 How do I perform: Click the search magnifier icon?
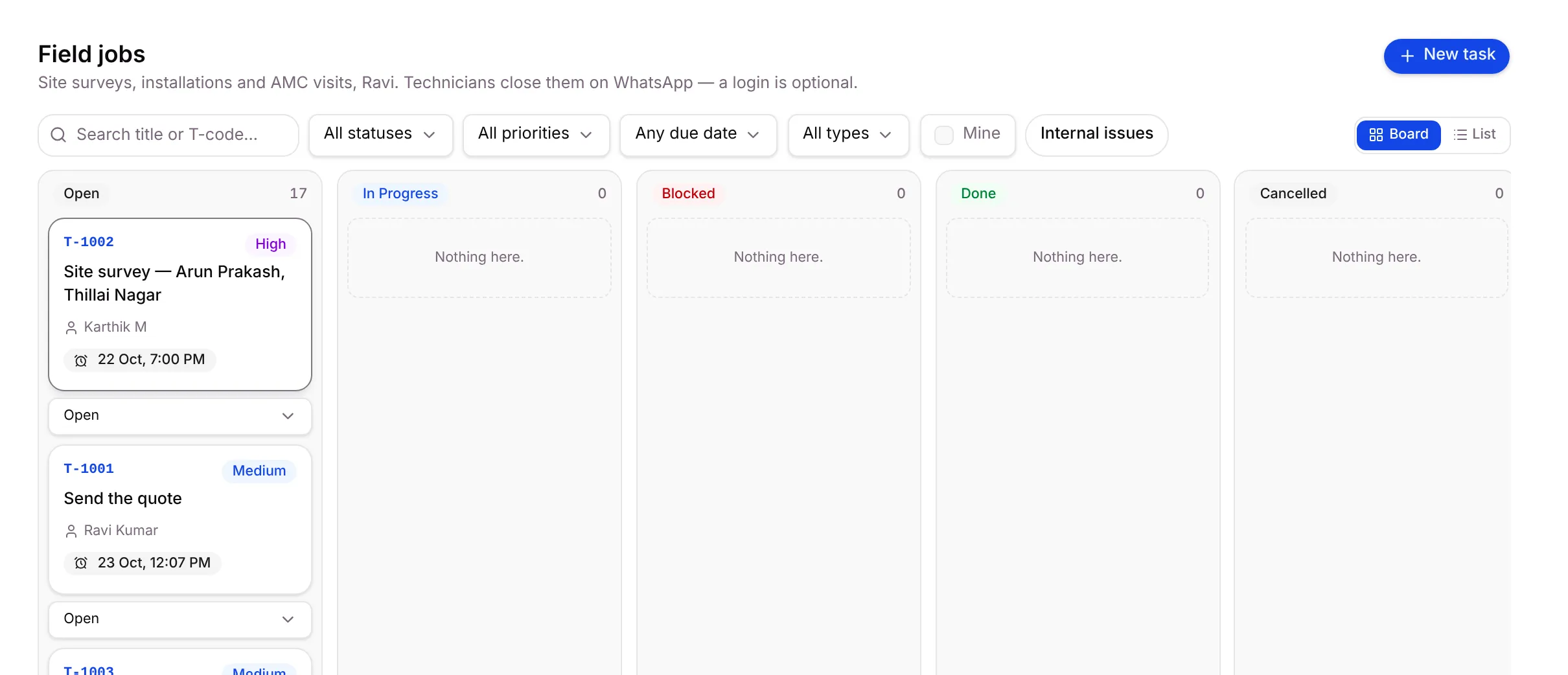point(58,135)
